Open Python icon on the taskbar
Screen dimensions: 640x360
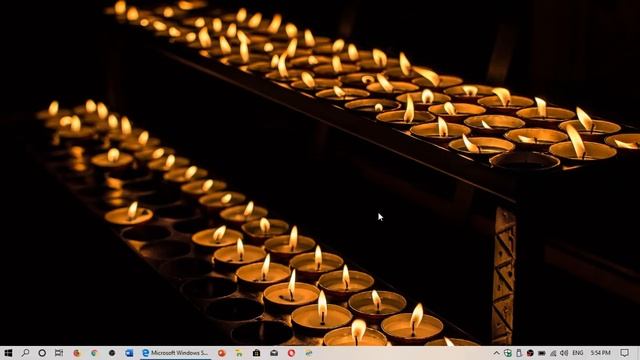[309, 353]
